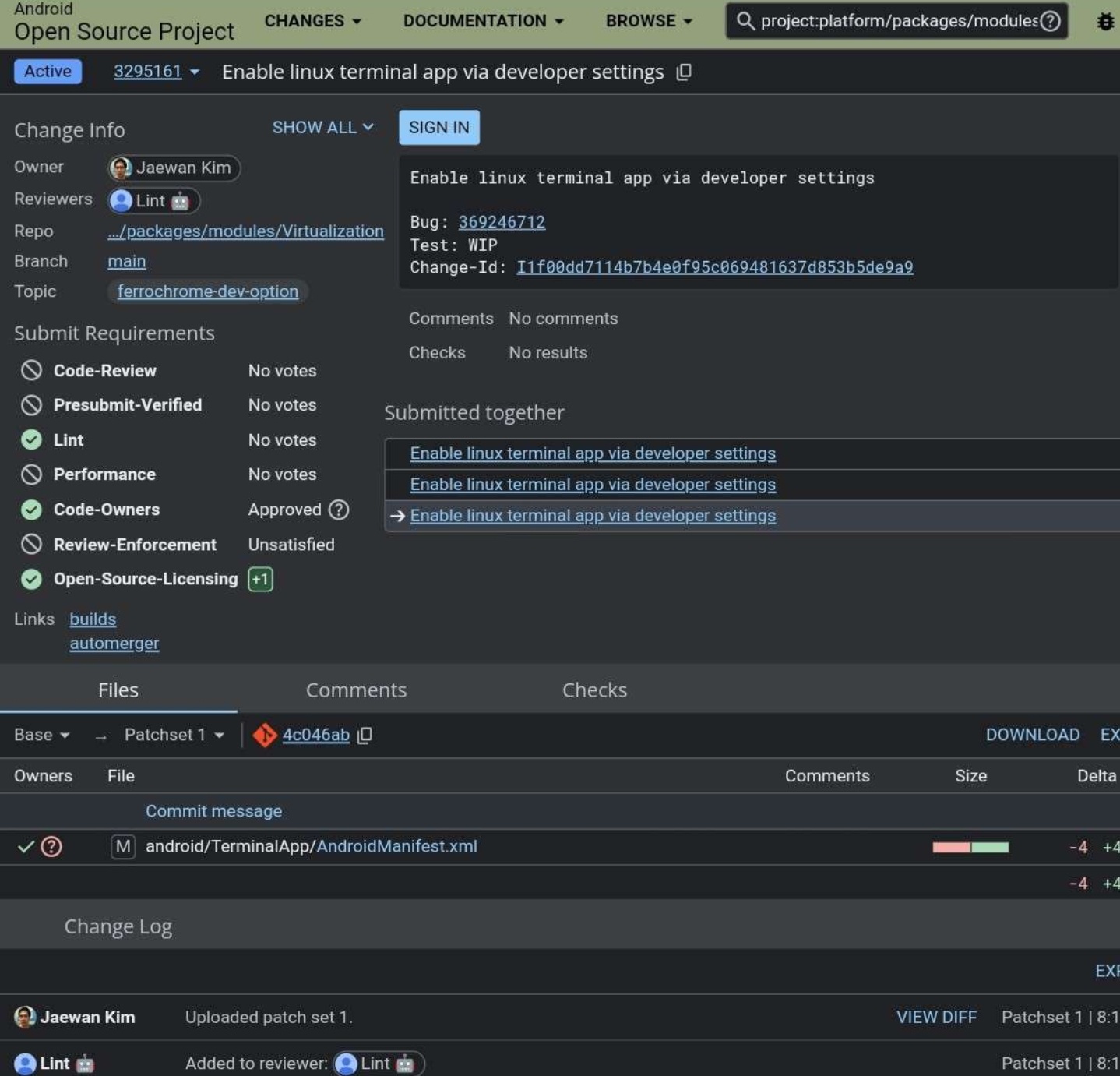The image size is (1120, 1076).
Task: Click Code-Owners green check icon
Action: tap(31, 510)
